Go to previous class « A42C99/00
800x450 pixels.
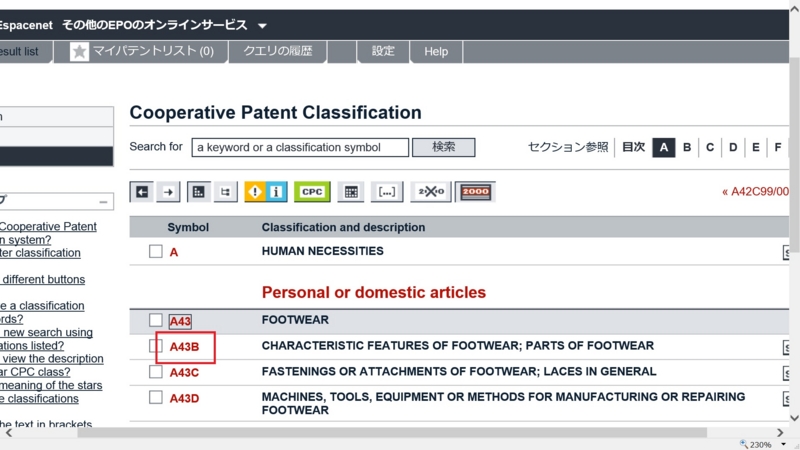pos(755,192)
